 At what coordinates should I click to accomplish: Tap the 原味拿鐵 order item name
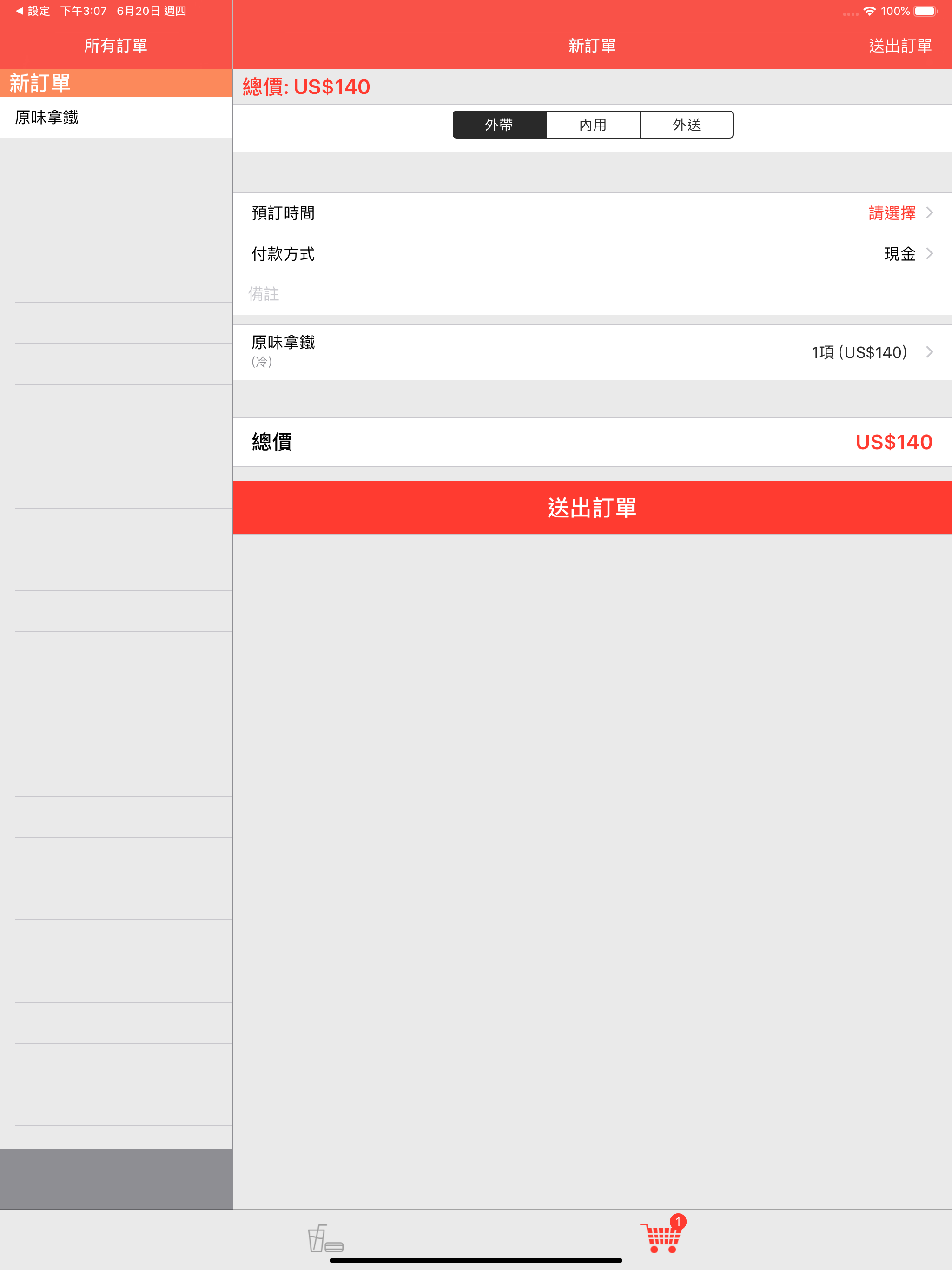pos(283,342)
